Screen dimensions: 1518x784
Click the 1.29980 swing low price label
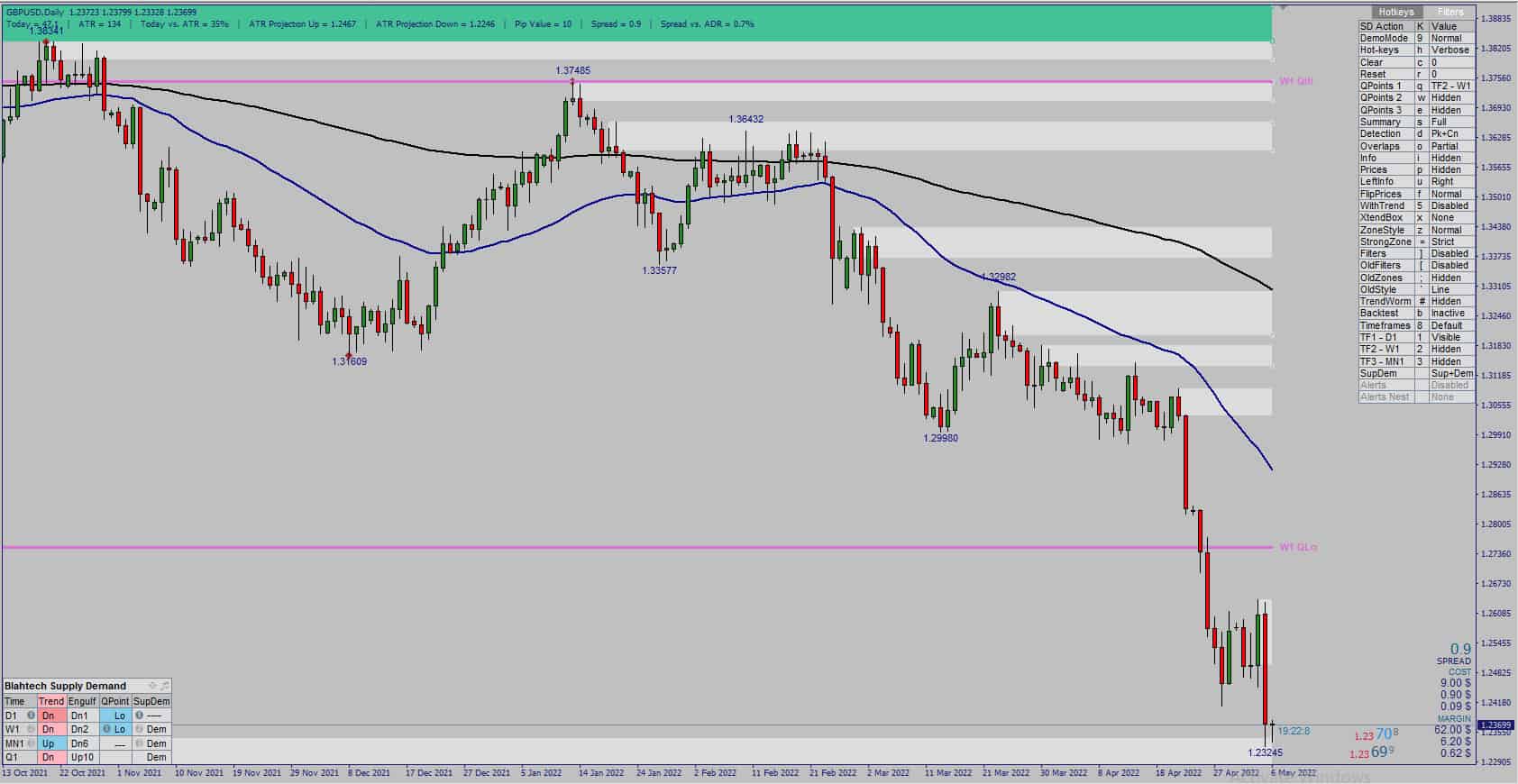pyautogui.click(x=941, y=438)
